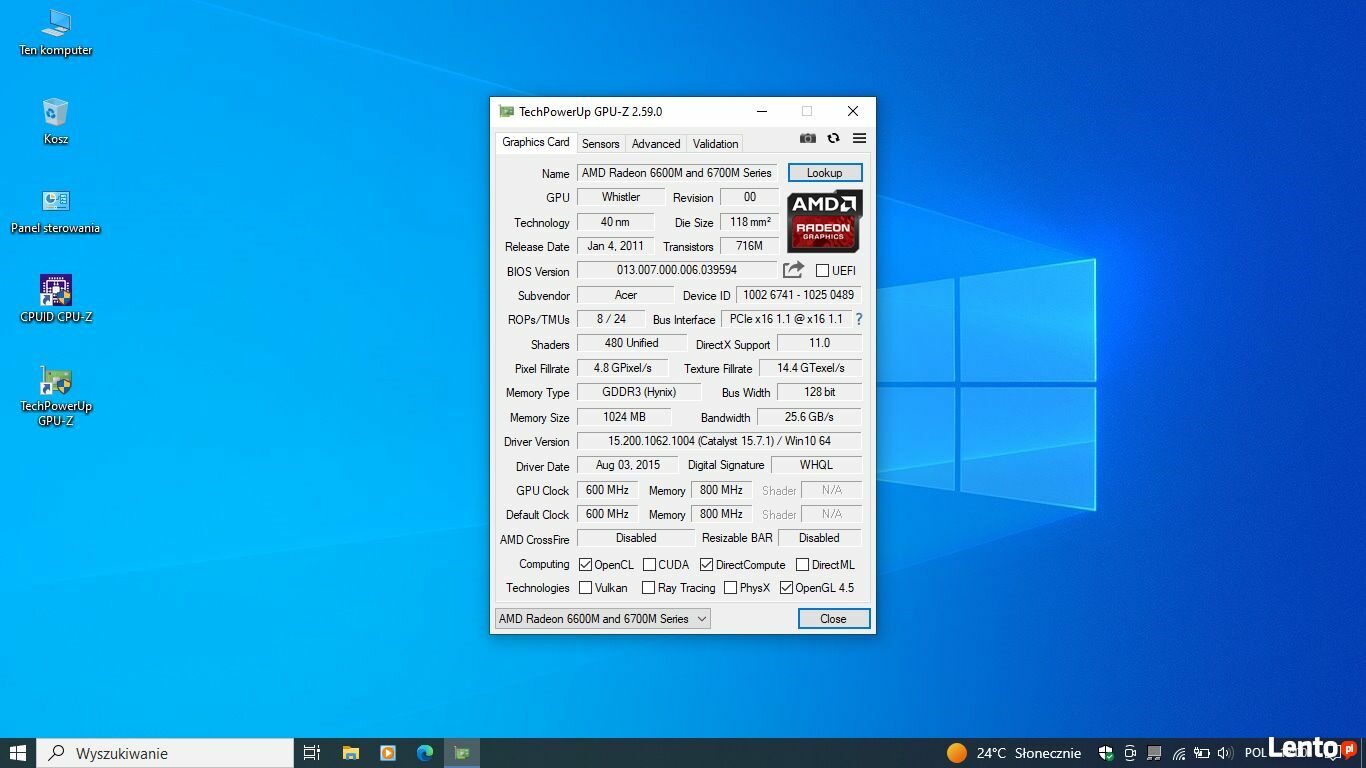This screenshot has width=1366, height=768.
Task: Click the 14.4 GTexel/s texture fillrate
Action: [x=811, y=368]
